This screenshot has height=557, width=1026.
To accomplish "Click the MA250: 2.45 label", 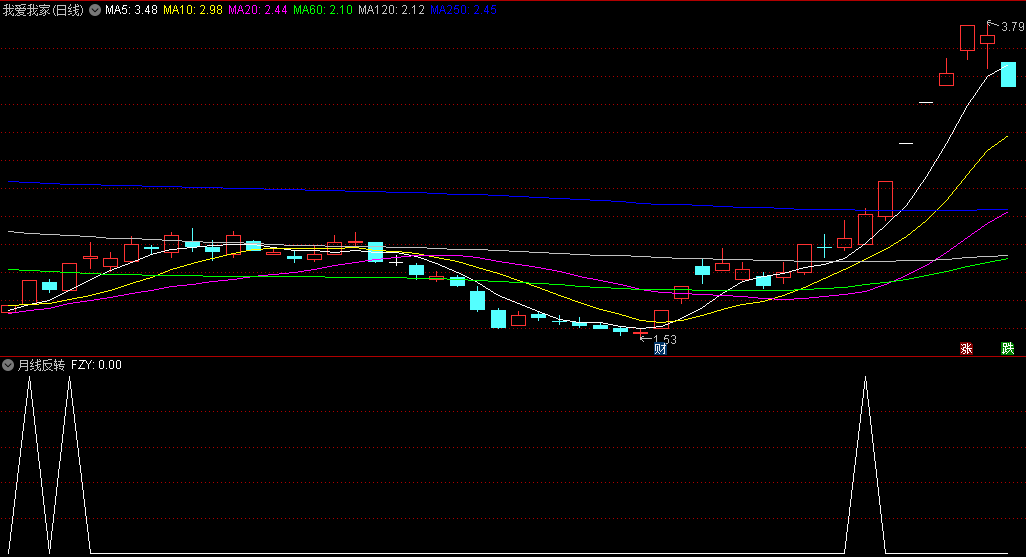I will (x=463, y=10).
